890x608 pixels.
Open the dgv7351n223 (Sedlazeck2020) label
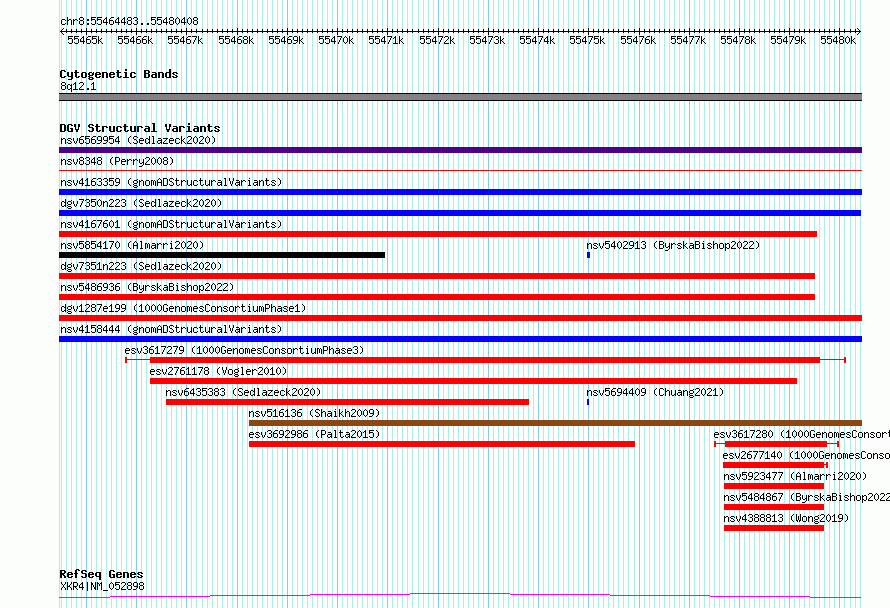(x=141, y=266)
